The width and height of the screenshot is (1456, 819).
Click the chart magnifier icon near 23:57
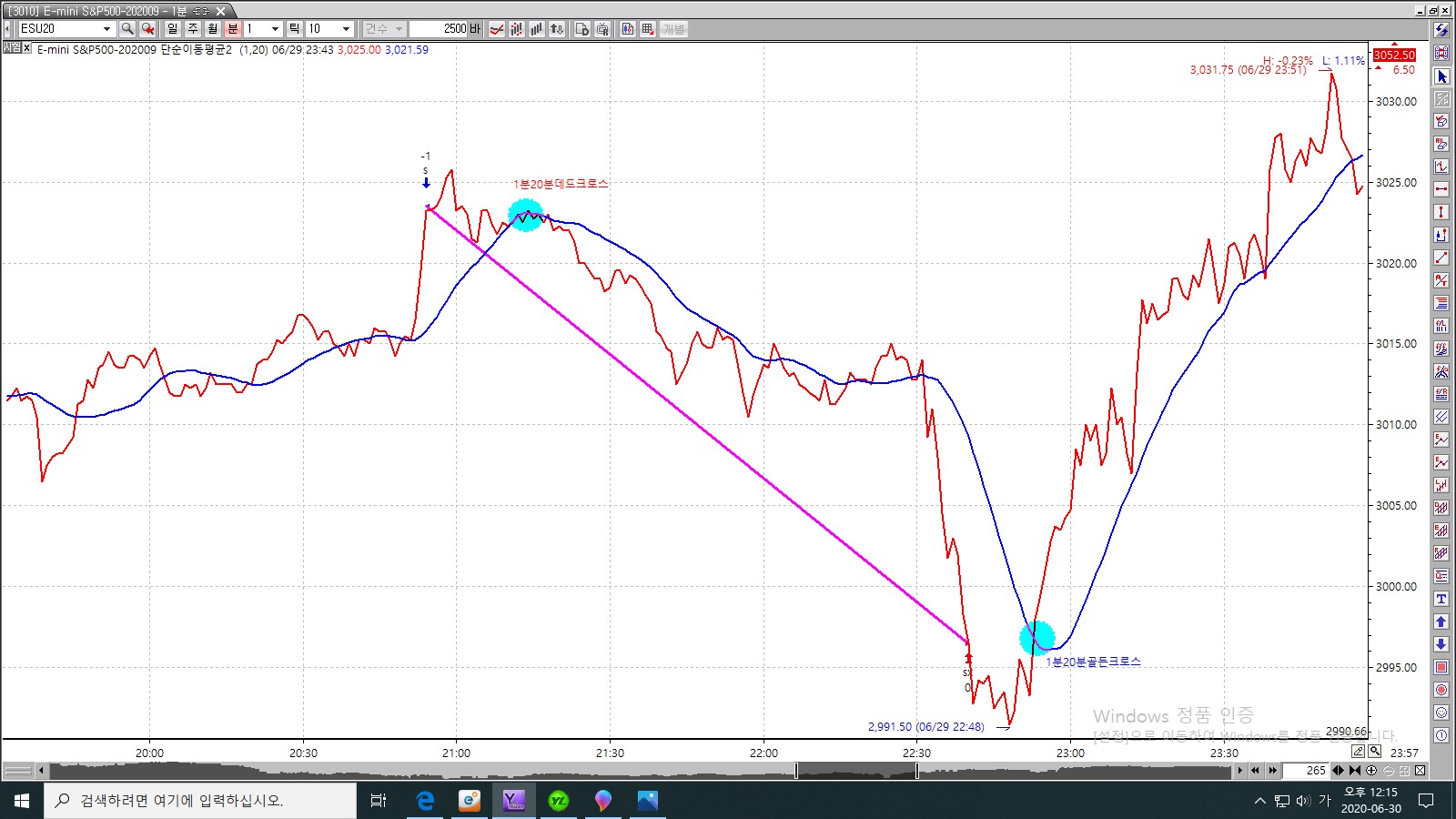coord(1374,752)
